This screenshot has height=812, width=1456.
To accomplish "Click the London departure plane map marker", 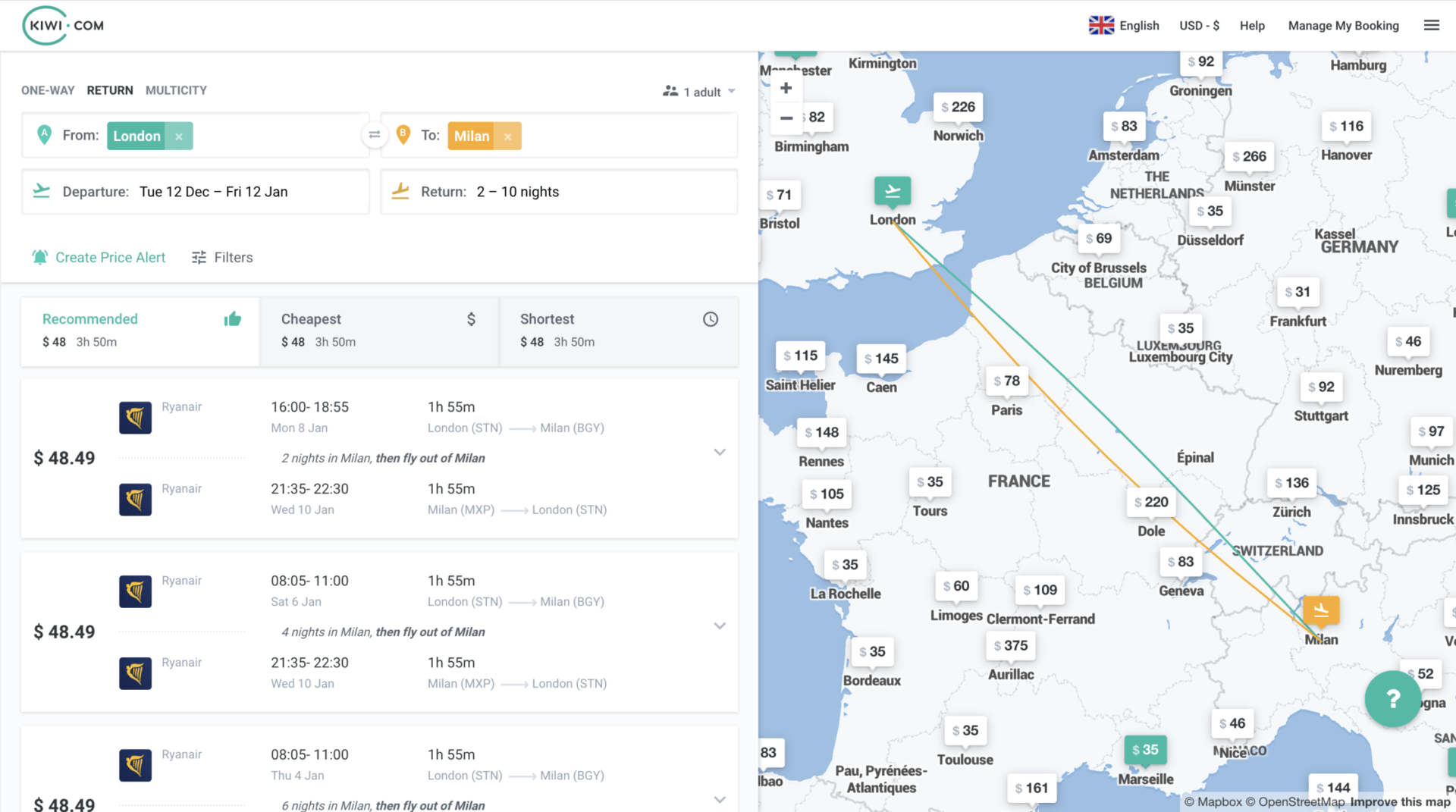I will [x=892, y=191].
